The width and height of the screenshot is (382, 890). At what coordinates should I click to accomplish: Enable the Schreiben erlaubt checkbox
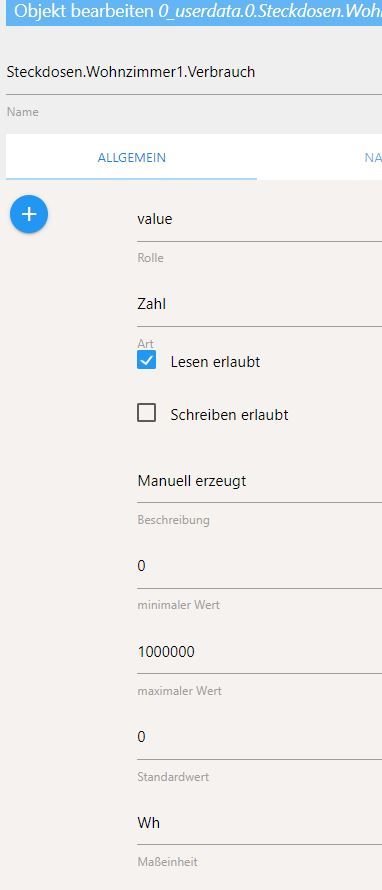146,413
